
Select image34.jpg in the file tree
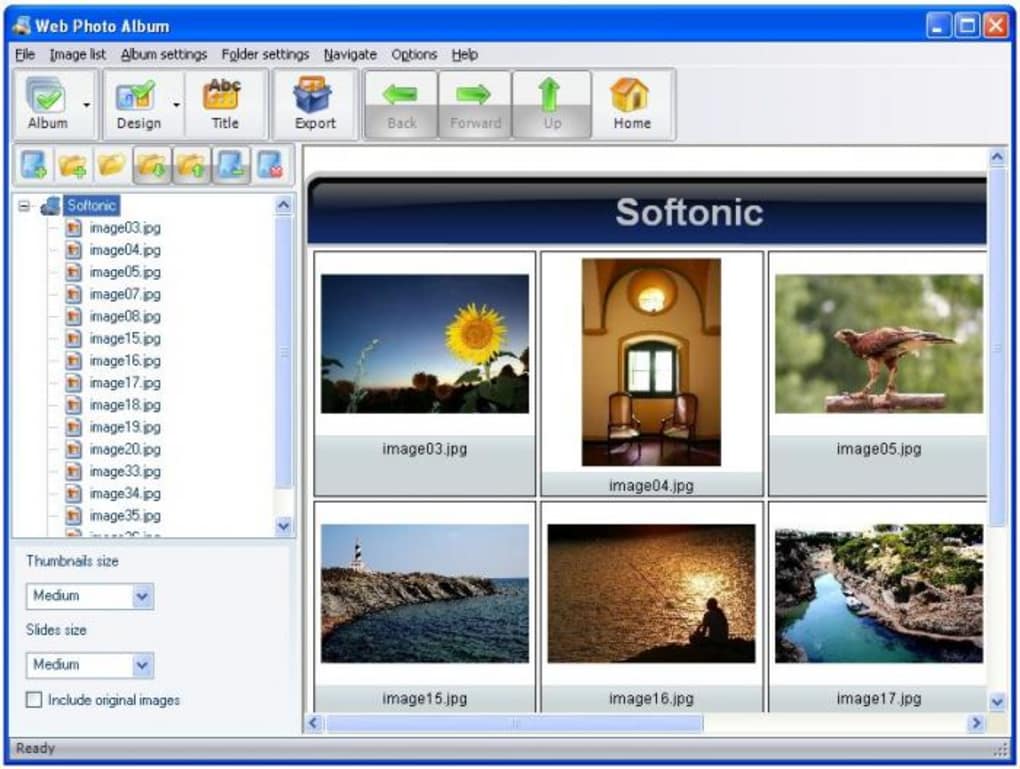pos(125,493)
